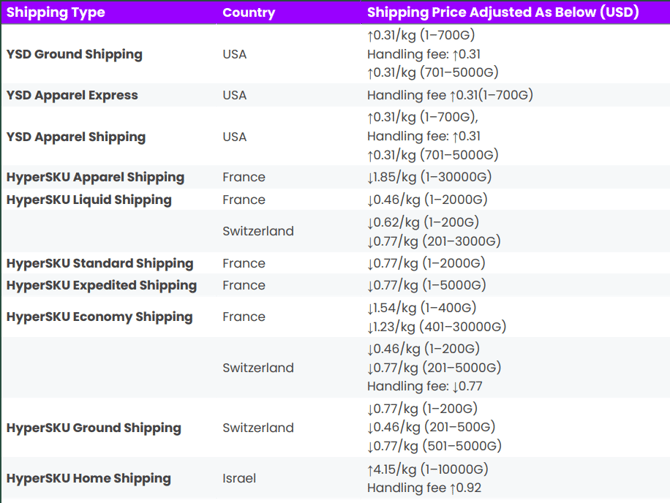Image resolution: width=670 pixels, height=503 pixels.
Task: Click HyperSKU Ground Shipping text
Action: [94, 428]
